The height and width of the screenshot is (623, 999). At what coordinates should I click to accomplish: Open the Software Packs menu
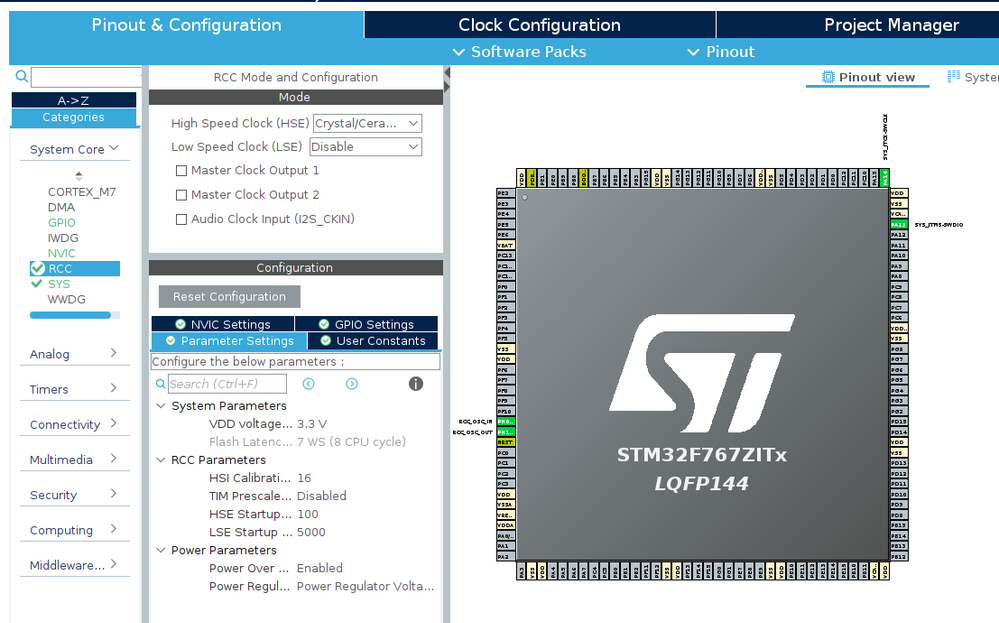519,52
